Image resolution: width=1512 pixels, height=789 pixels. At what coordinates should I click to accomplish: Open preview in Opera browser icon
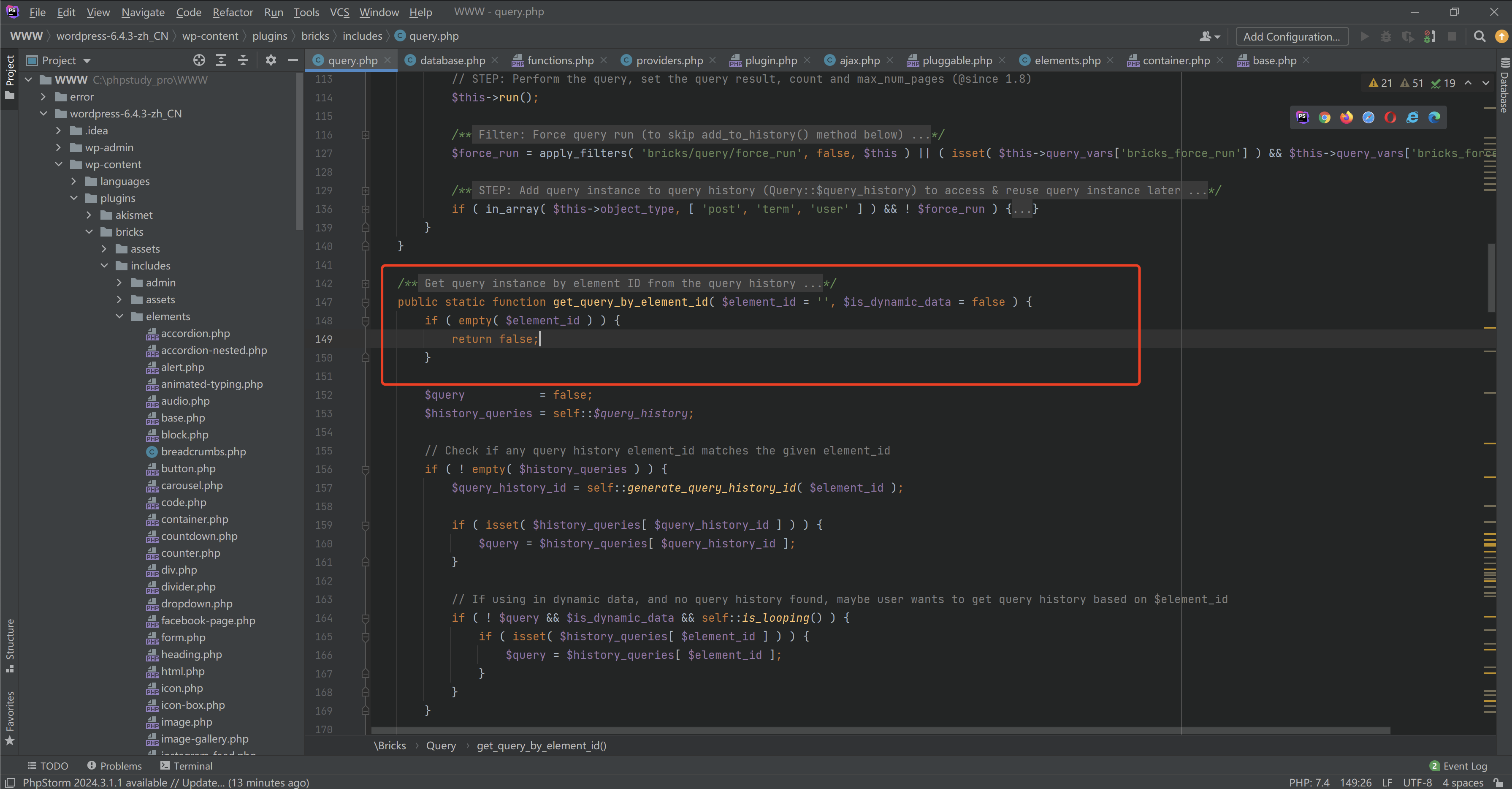[x=1390, y=117]
